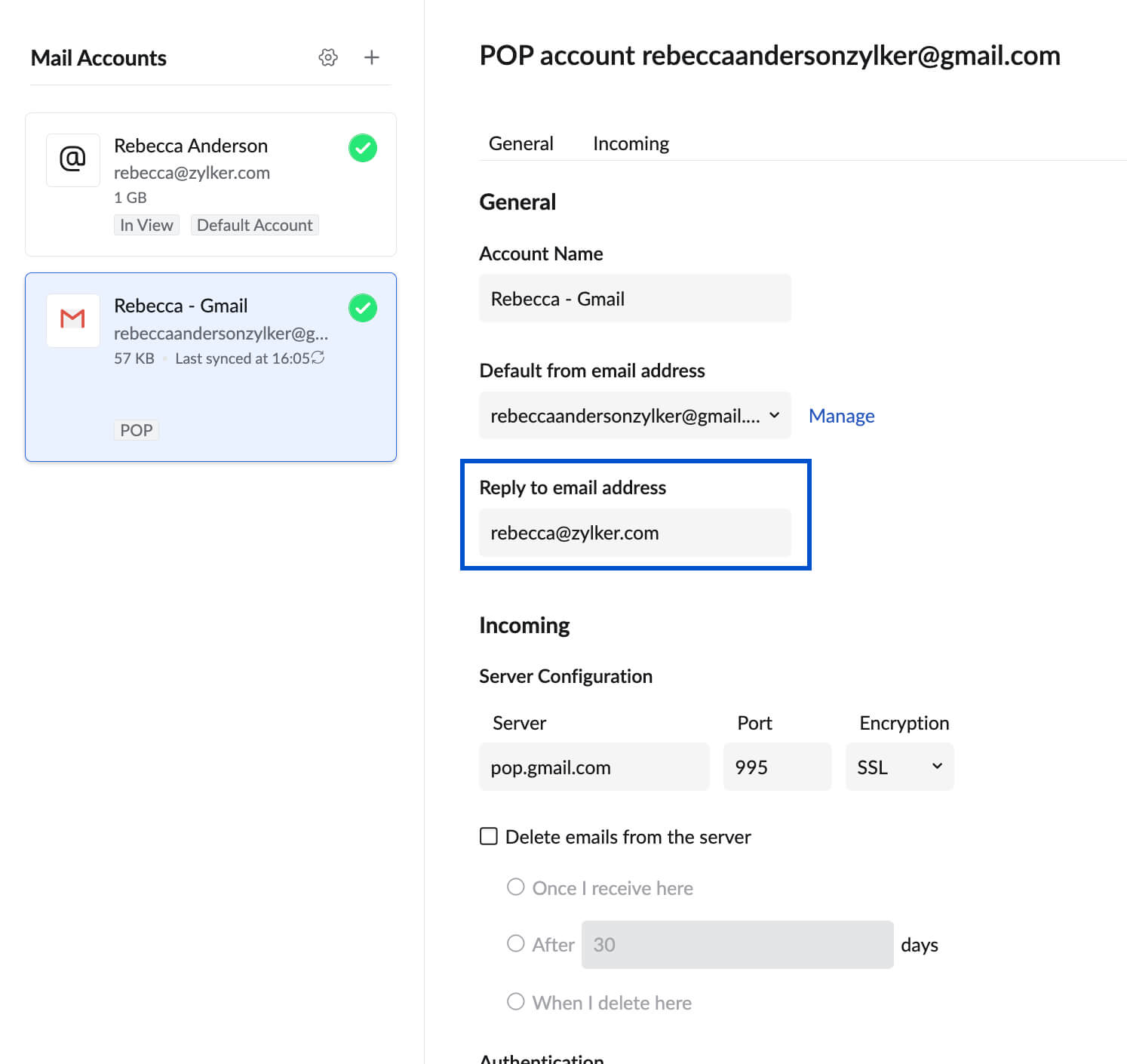Click the pop.gmail.com server field

pyautogui.click(x=594, y=767)
